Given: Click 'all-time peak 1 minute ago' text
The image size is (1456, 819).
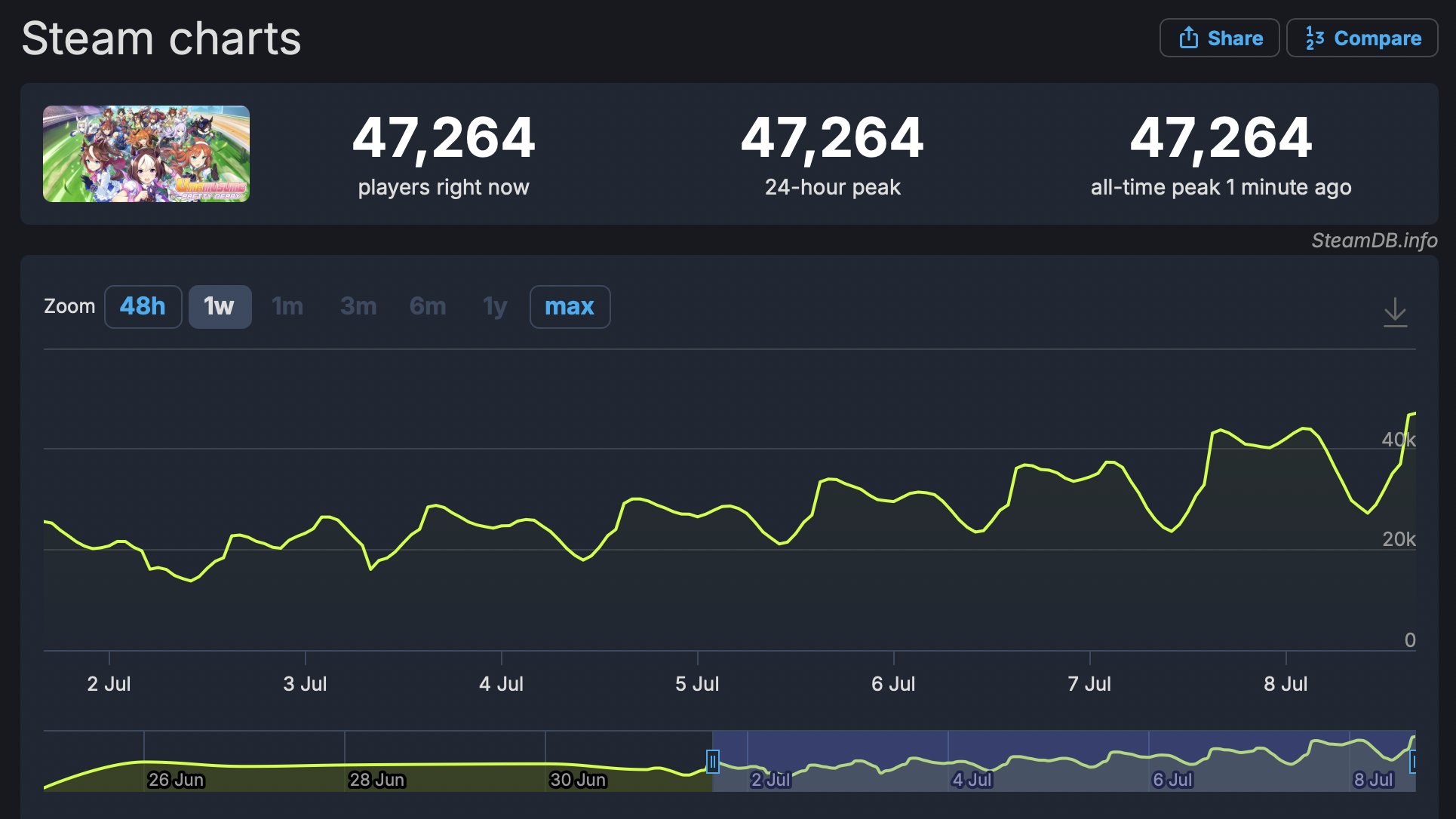Looking at the screenshot, I should (1221, 187).
